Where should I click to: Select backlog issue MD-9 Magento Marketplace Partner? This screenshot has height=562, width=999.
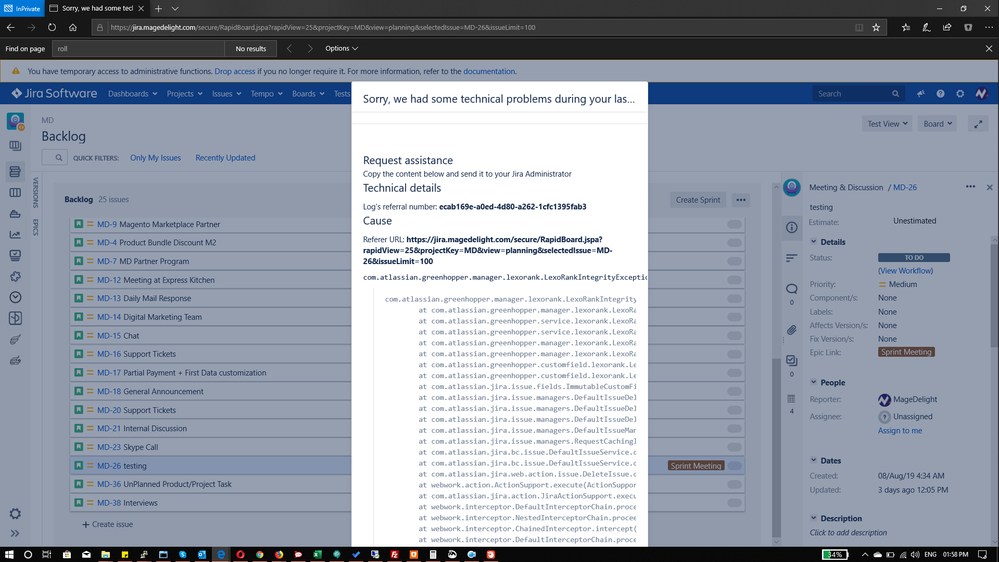coord(408,224)
